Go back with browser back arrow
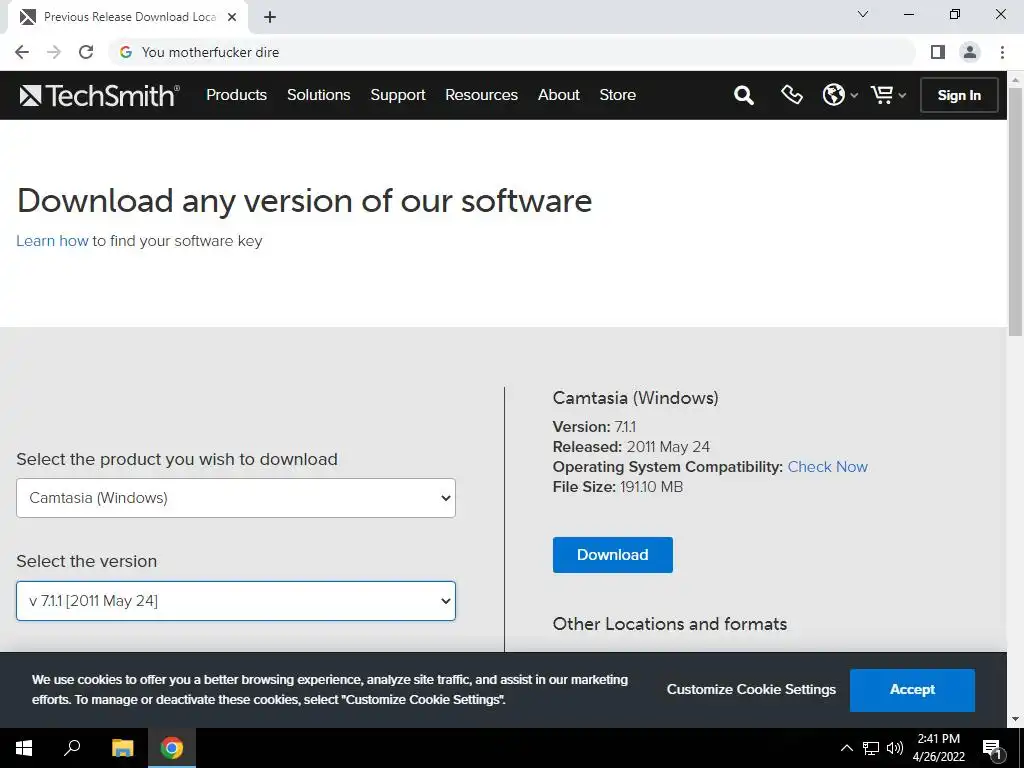 pyautogui.click(x=22, y=52)
